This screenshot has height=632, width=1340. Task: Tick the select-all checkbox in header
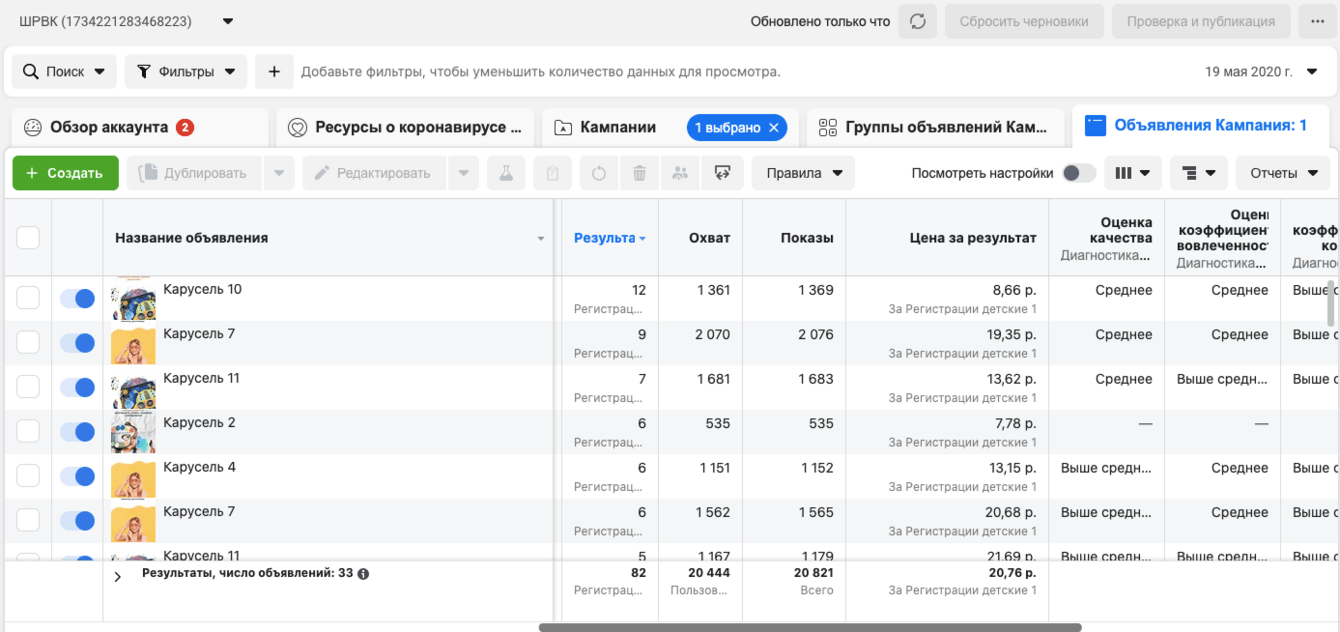pyautogui.click(x=28, y=238)
